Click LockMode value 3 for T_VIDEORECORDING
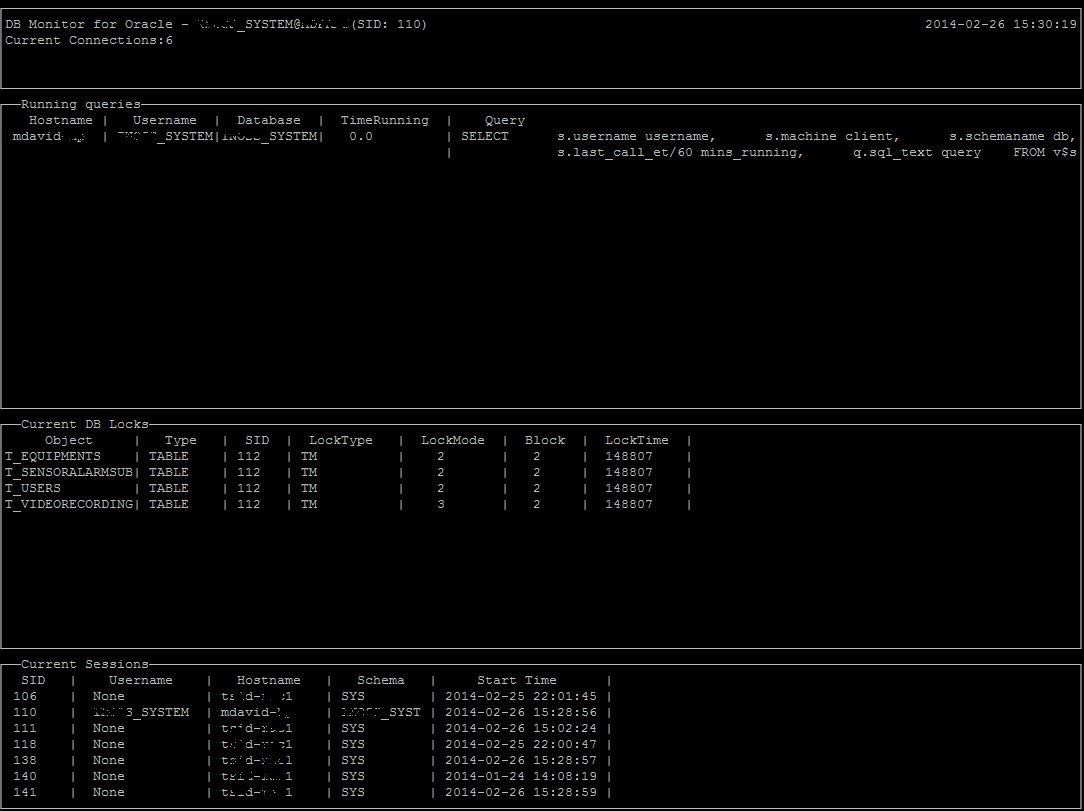The width and height of the screenshot is (1084, 811). click(441, 504)
